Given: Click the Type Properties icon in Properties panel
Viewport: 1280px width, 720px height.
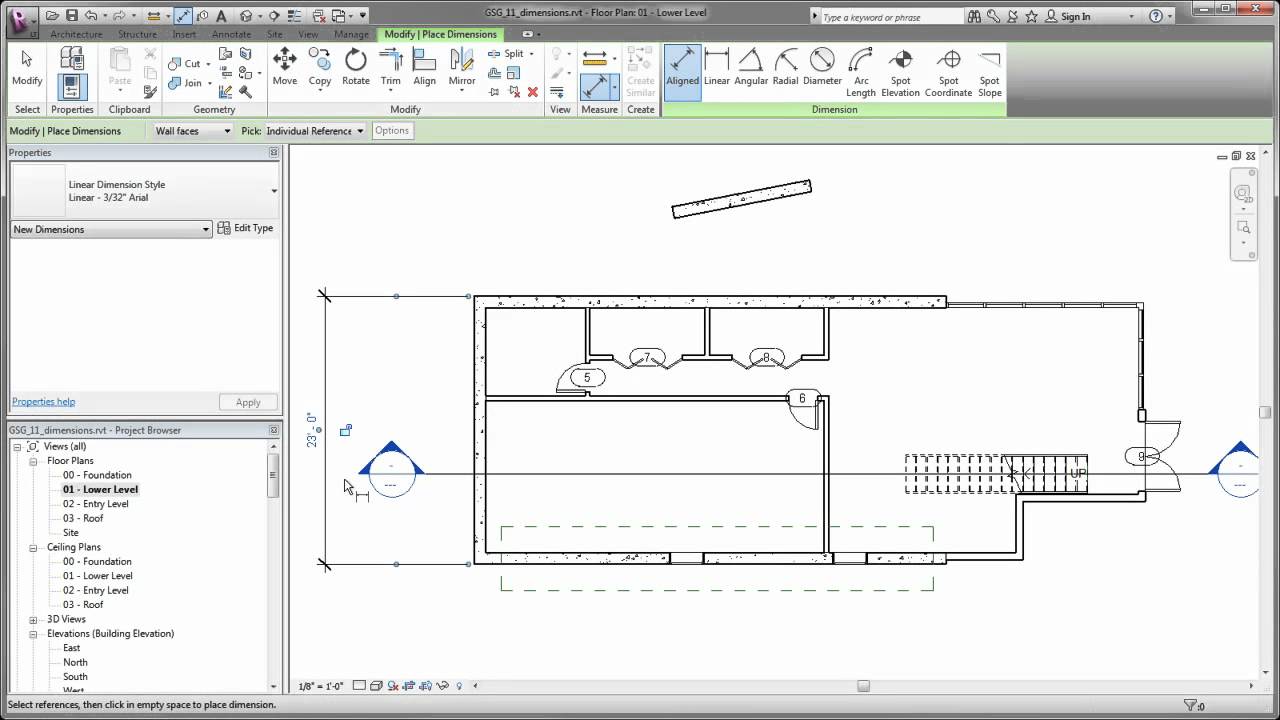Looking at the screenshot, I should [x=72, y=58].
